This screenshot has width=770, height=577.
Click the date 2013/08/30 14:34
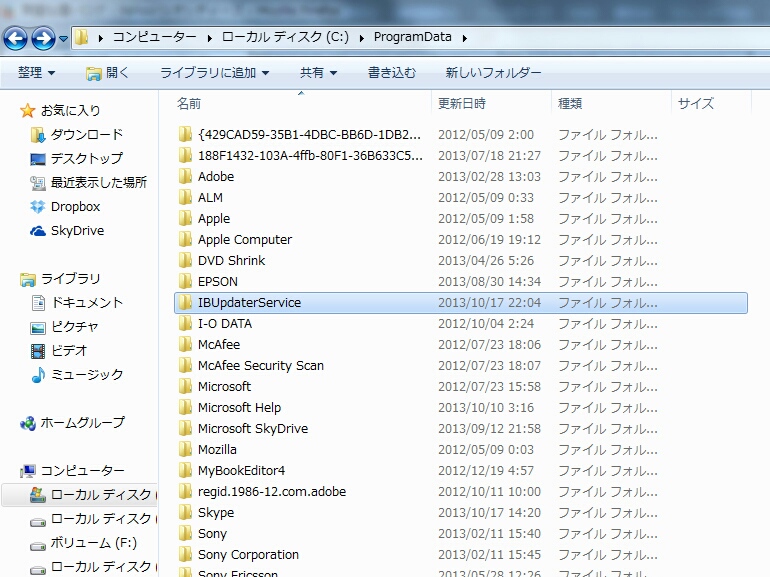click(x=489, y=281)
